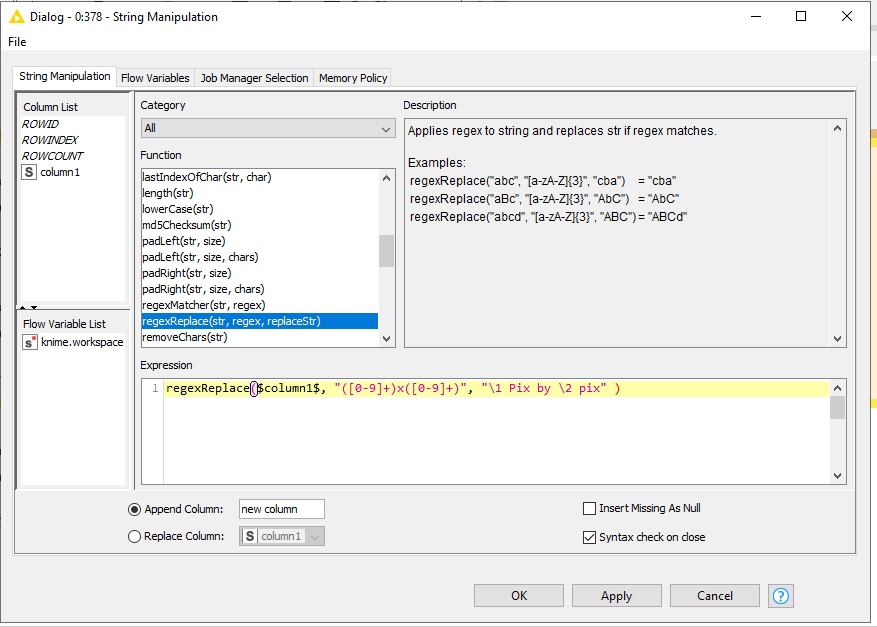Click Function list scroll up arrow
The width and height of the screenshot is (877, 627).
coord(387,177)
